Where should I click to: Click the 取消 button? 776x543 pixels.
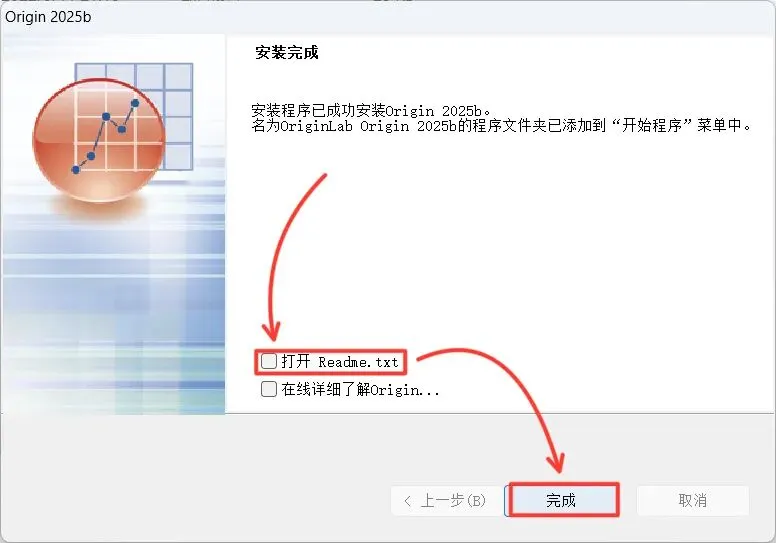point(692,500)
